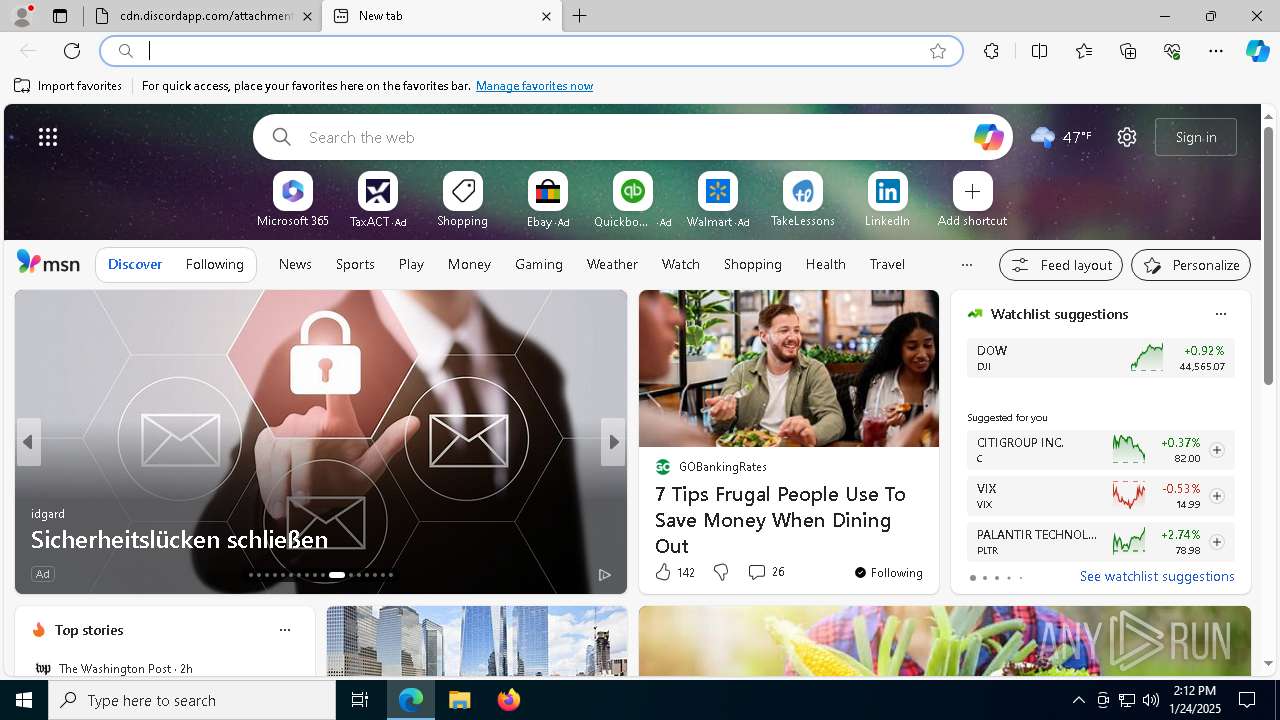Open Sicherheitslücken schließen headline
The width and height of the screenshot is (1280, 720).
tap(179, 539)
